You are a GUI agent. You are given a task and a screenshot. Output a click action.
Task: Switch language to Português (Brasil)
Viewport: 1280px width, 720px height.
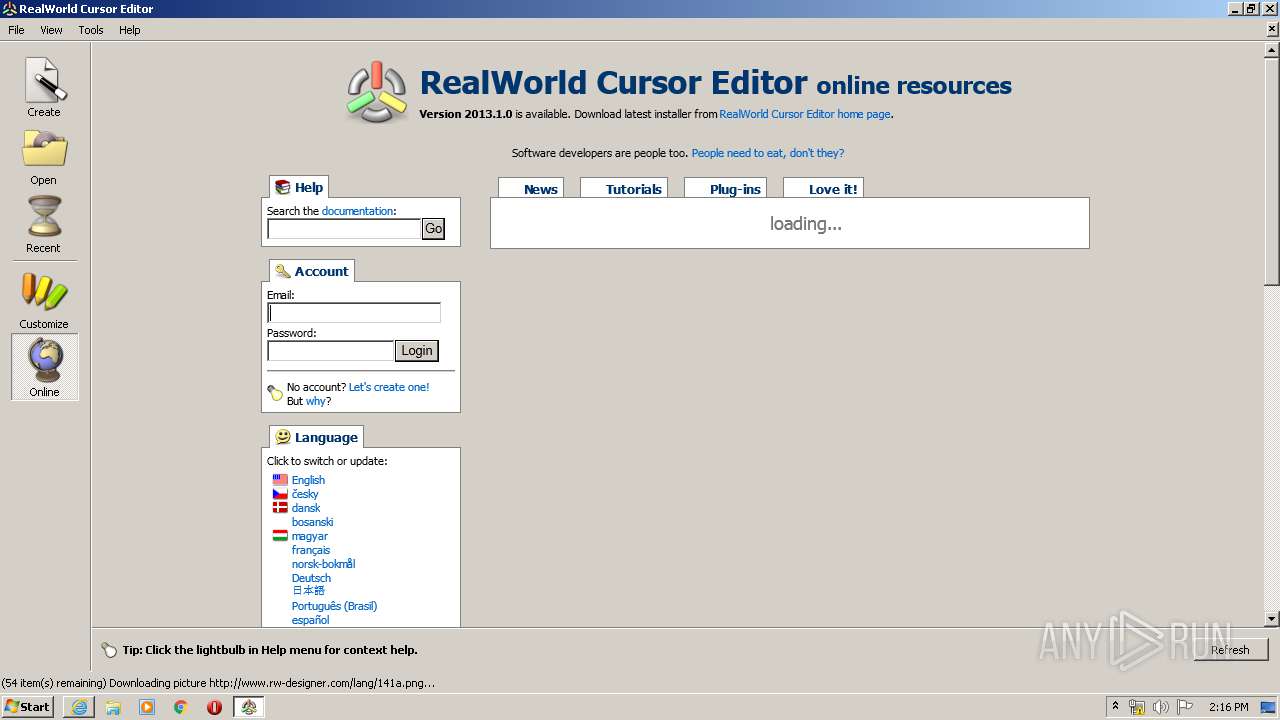[x=334, y=606]
